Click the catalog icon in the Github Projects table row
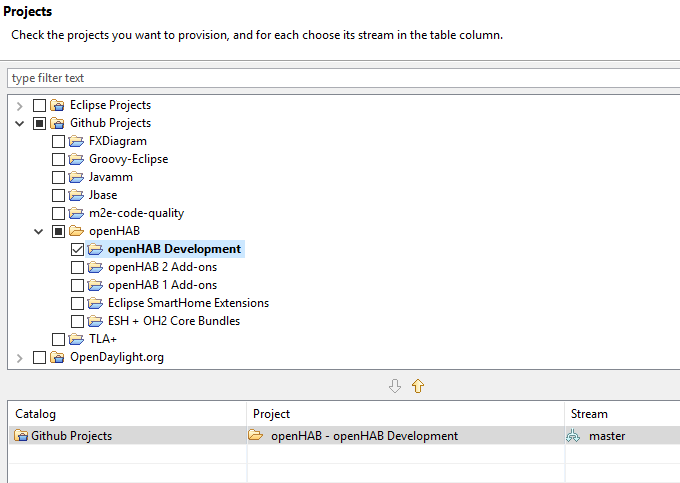680x483 pixels. click(x=20, y=435)
